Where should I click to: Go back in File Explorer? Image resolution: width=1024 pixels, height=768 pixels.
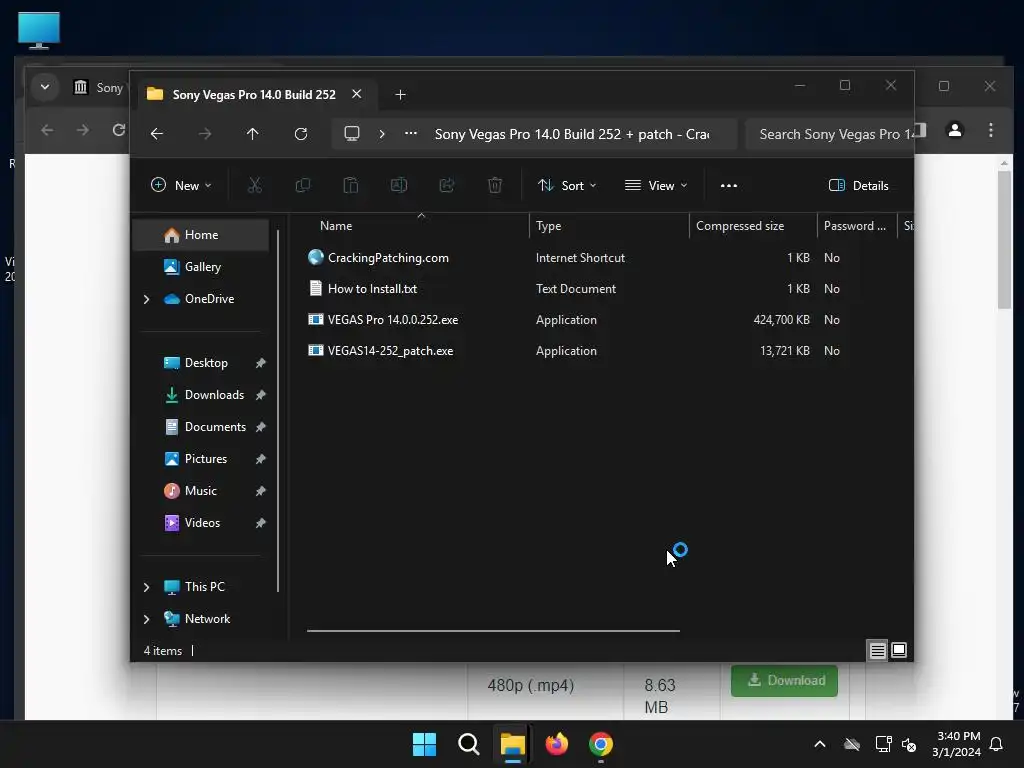(157, 134)
